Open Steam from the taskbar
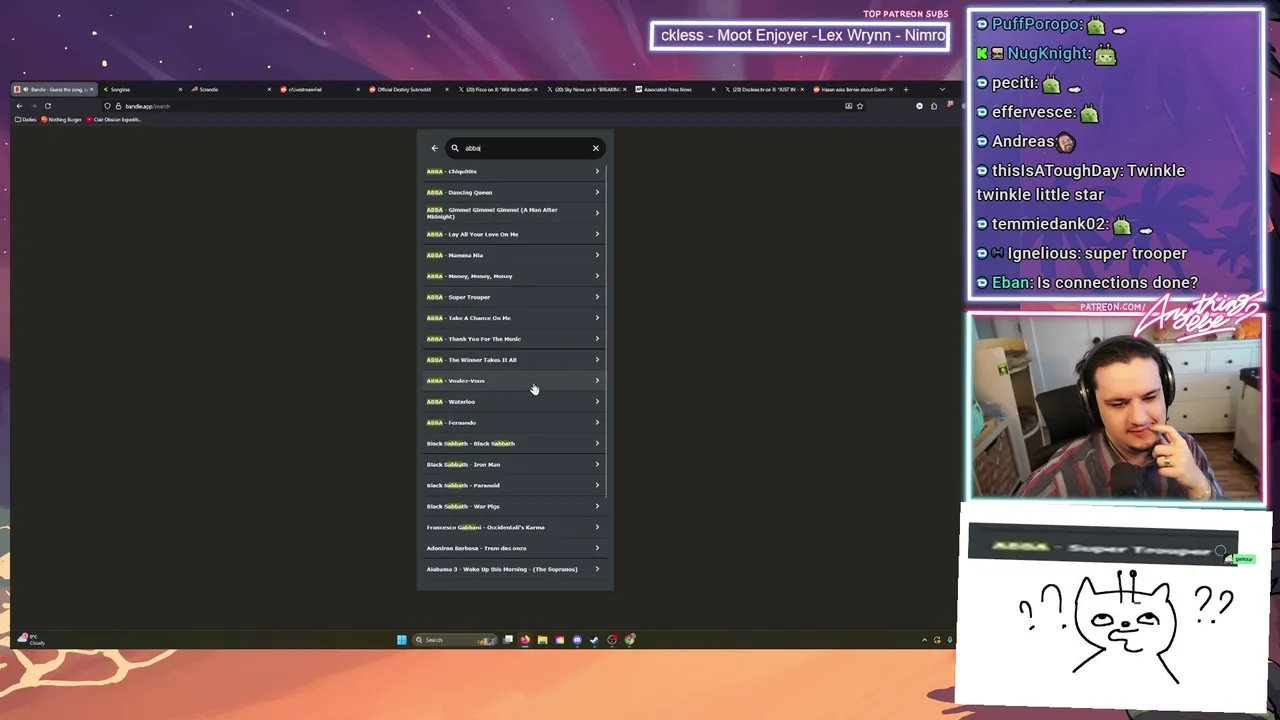This screenshot has width=1280, height=720. (594, 640)
